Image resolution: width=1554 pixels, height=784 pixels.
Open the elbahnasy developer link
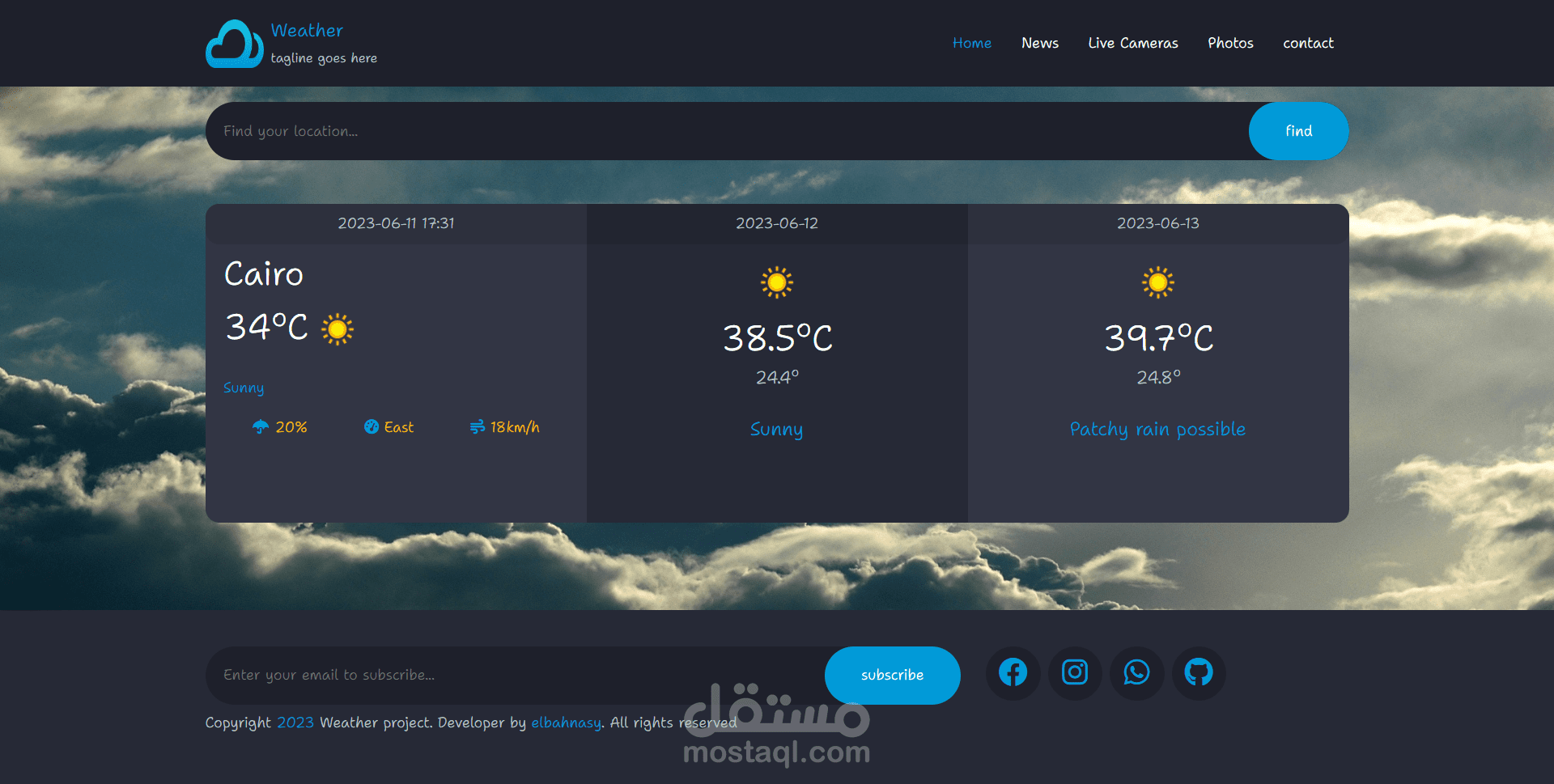pyautogui.click(x=566, y=723)
